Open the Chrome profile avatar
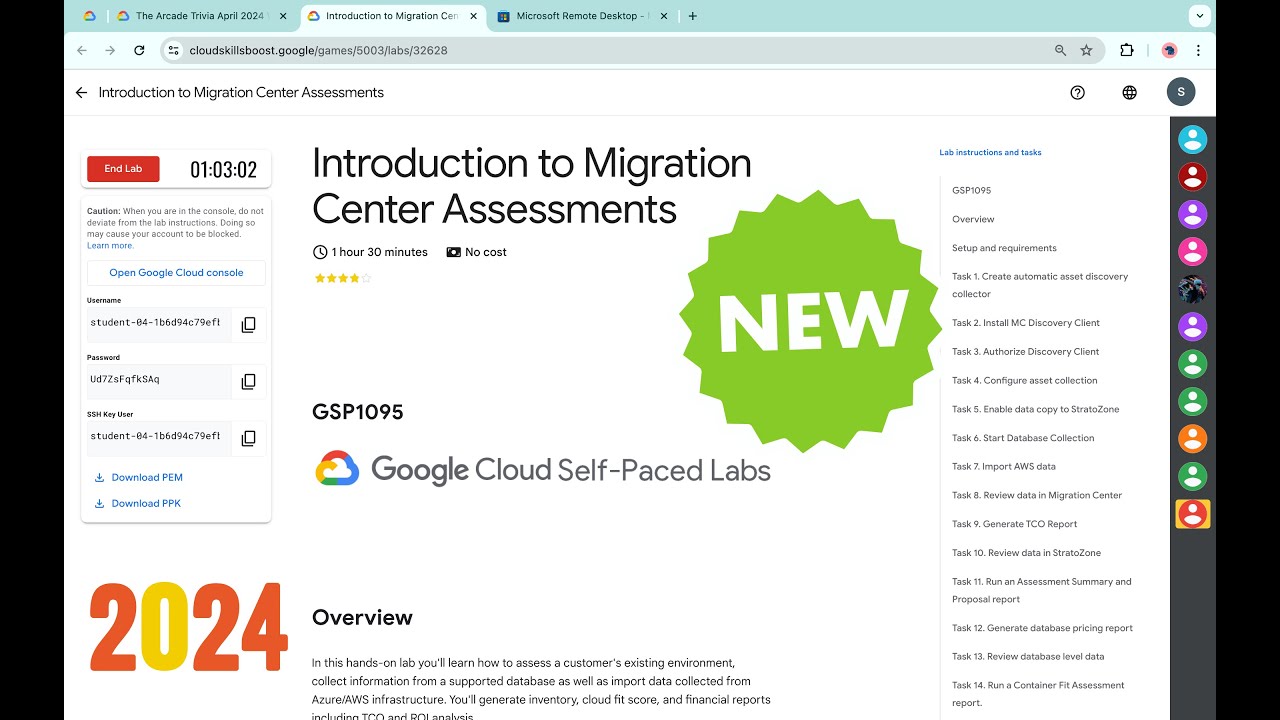 [x=1169, y=50]
